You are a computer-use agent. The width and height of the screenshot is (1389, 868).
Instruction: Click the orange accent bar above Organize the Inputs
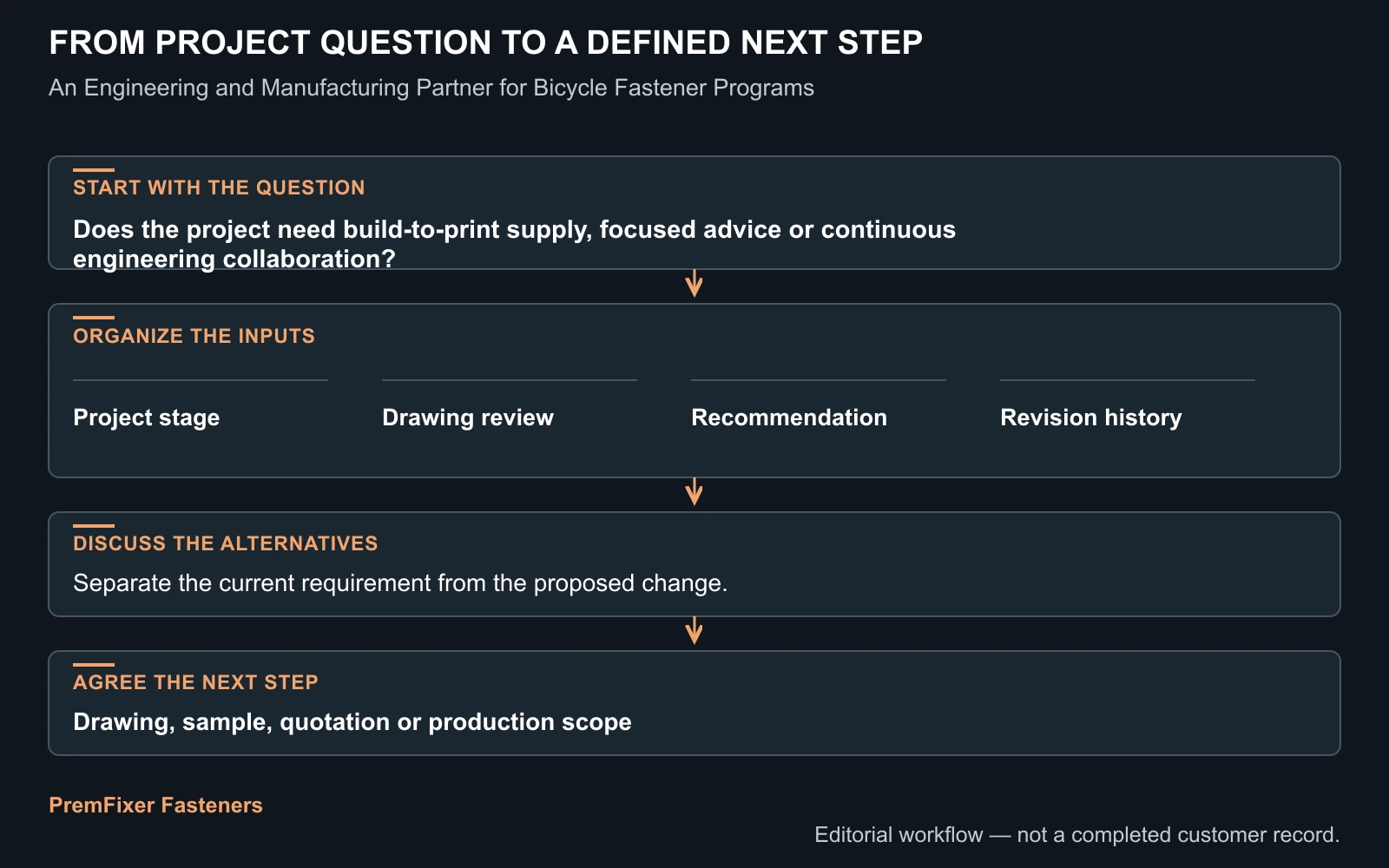point(94,318)
